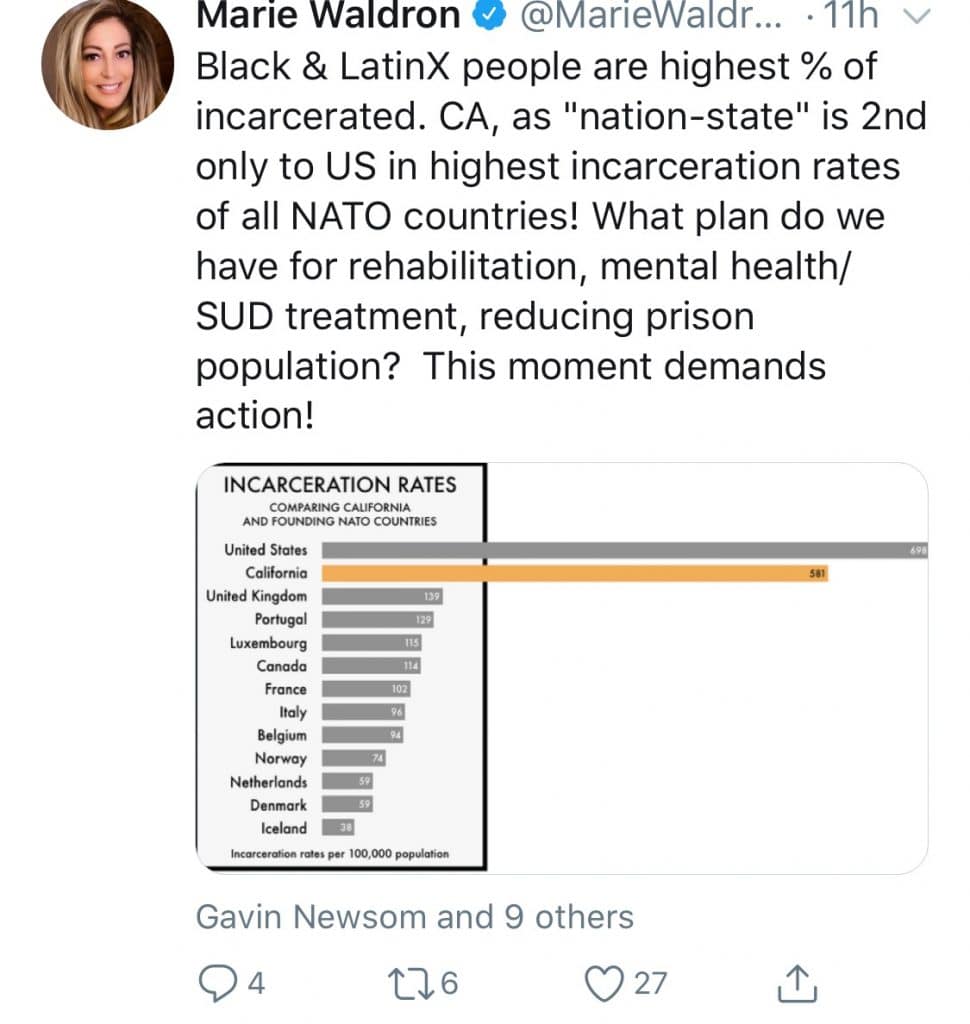
Task: Like the tweet with the heart icon
Action: point(604,984)
